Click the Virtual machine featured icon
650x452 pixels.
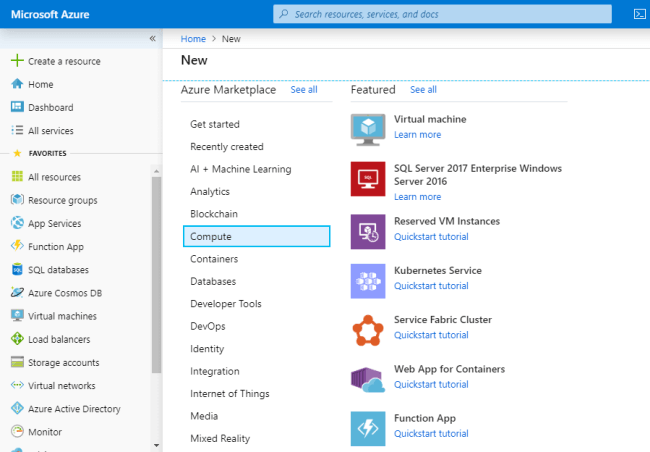coord(368,130)
